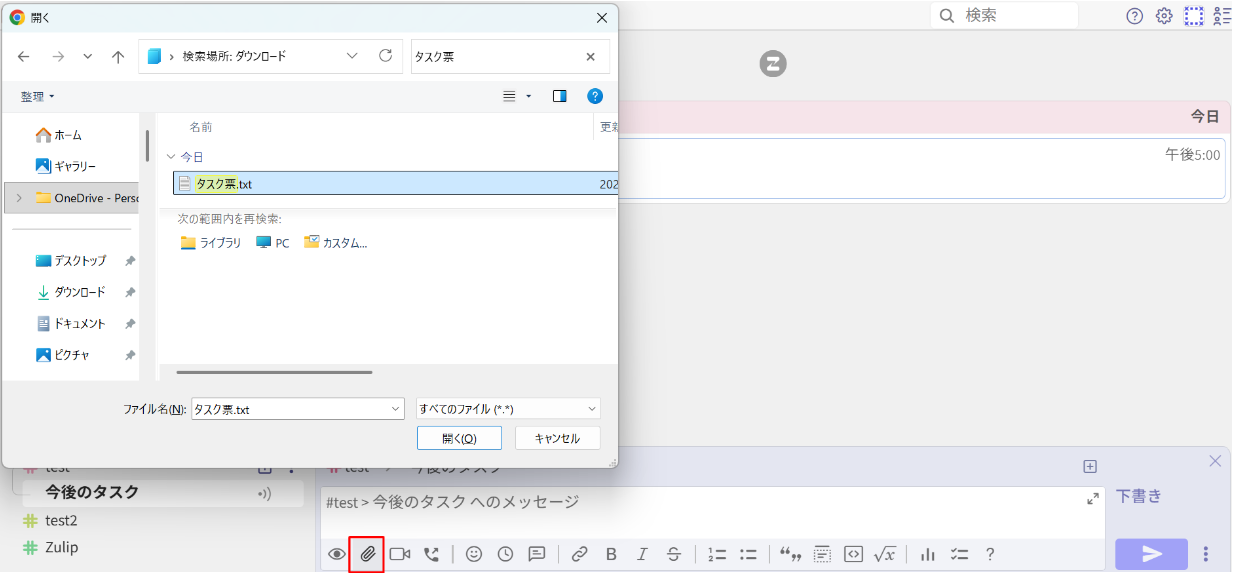Apply strikethrough formatting in compose box
1233x573 pixels.
coord(674,554)
